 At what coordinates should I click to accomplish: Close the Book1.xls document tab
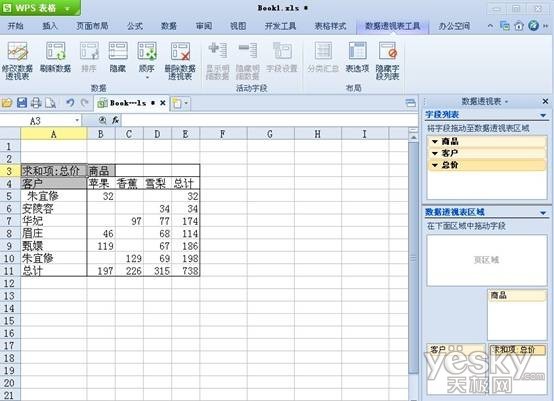coord(163,103)
